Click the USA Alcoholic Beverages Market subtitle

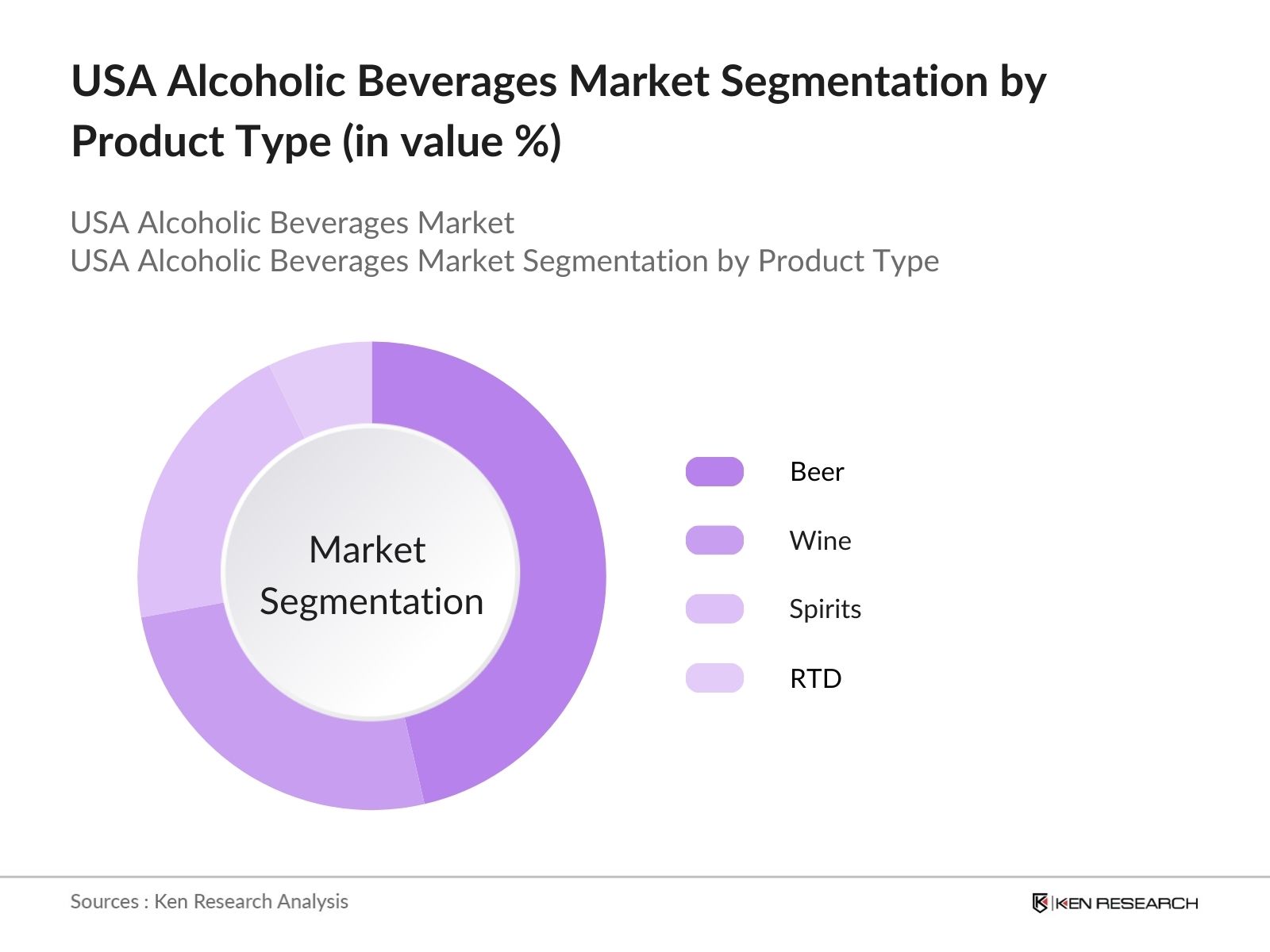[x=292, y=223]
